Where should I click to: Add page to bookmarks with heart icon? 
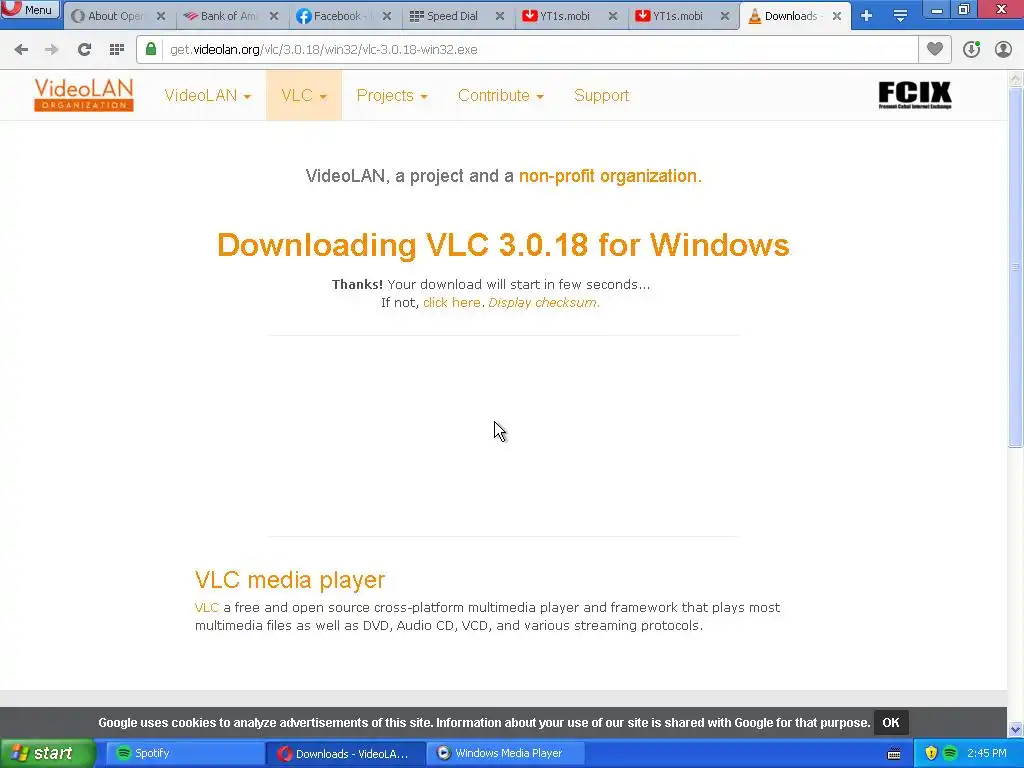pos(935,50)
